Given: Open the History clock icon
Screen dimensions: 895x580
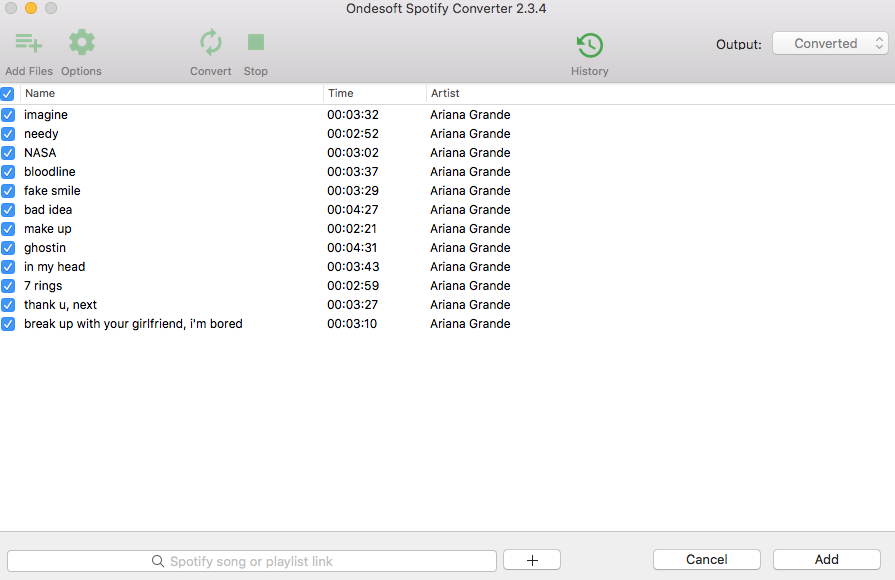Looking at the screenshot, I should (x=590, y=45).
